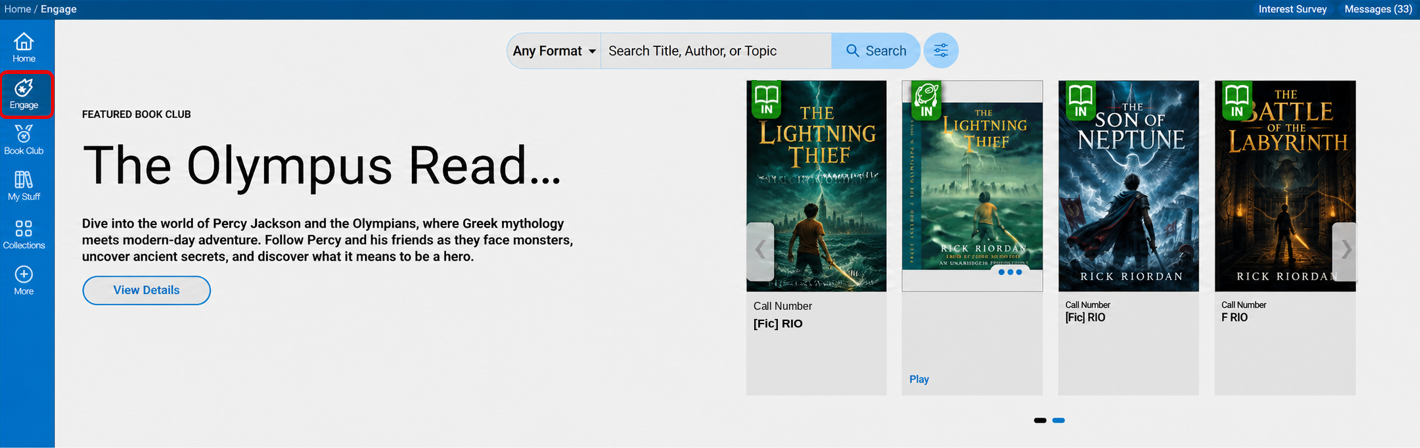Click the magnifier Search button
The image size is (1420, 448).
click(876, 51)
